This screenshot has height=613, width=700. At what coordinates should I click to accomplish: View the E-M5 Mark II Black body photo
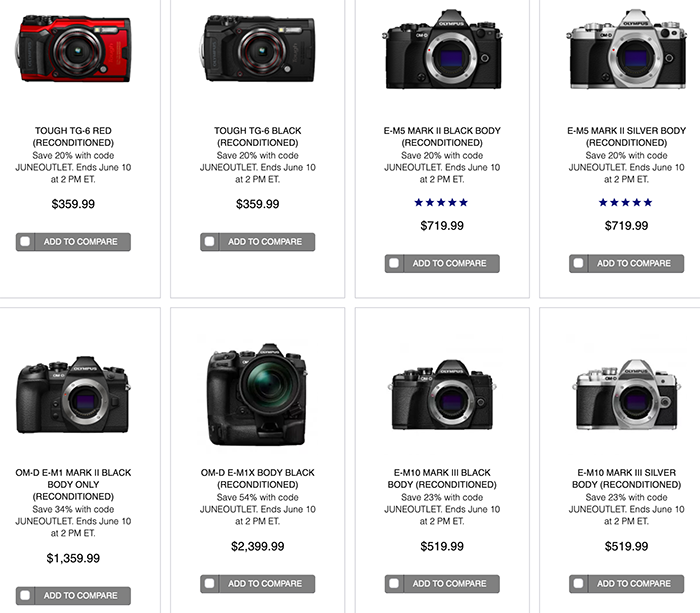[x=442, y=50]
